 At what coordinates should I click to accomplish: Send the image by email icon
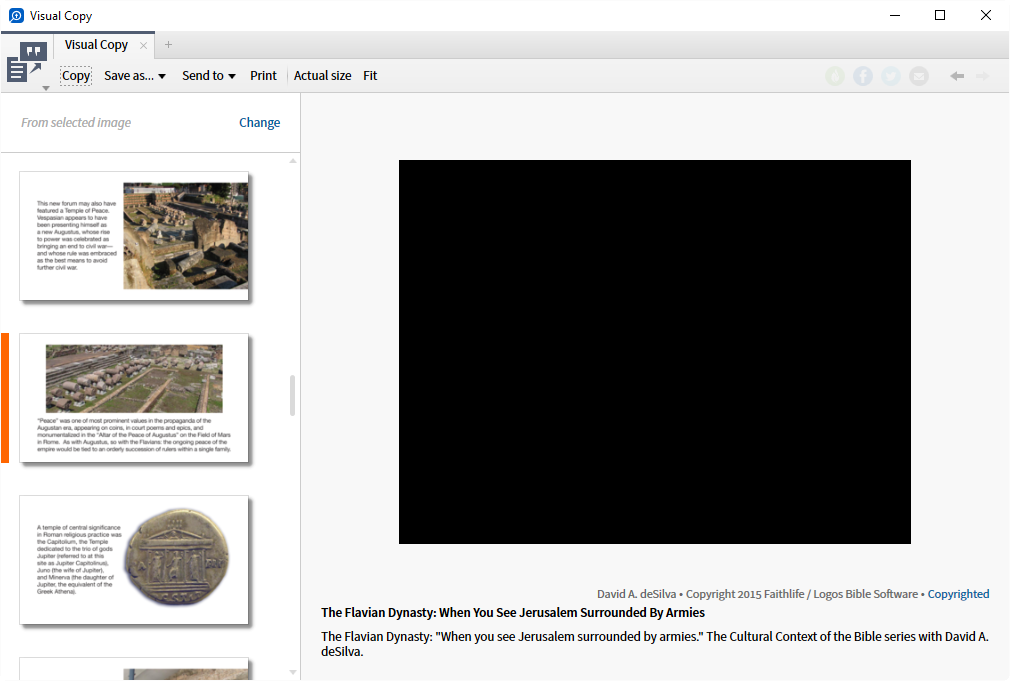[x=919, y=76]
